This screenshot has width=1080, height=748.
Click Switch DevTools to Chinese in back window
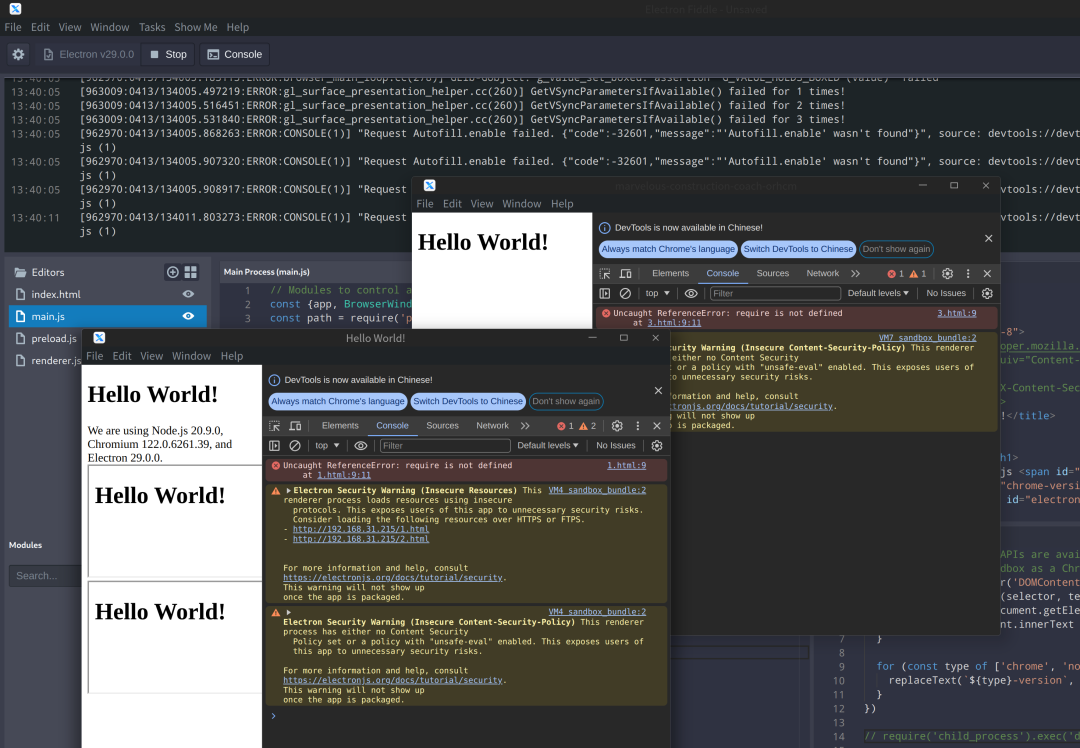(798, 249)
